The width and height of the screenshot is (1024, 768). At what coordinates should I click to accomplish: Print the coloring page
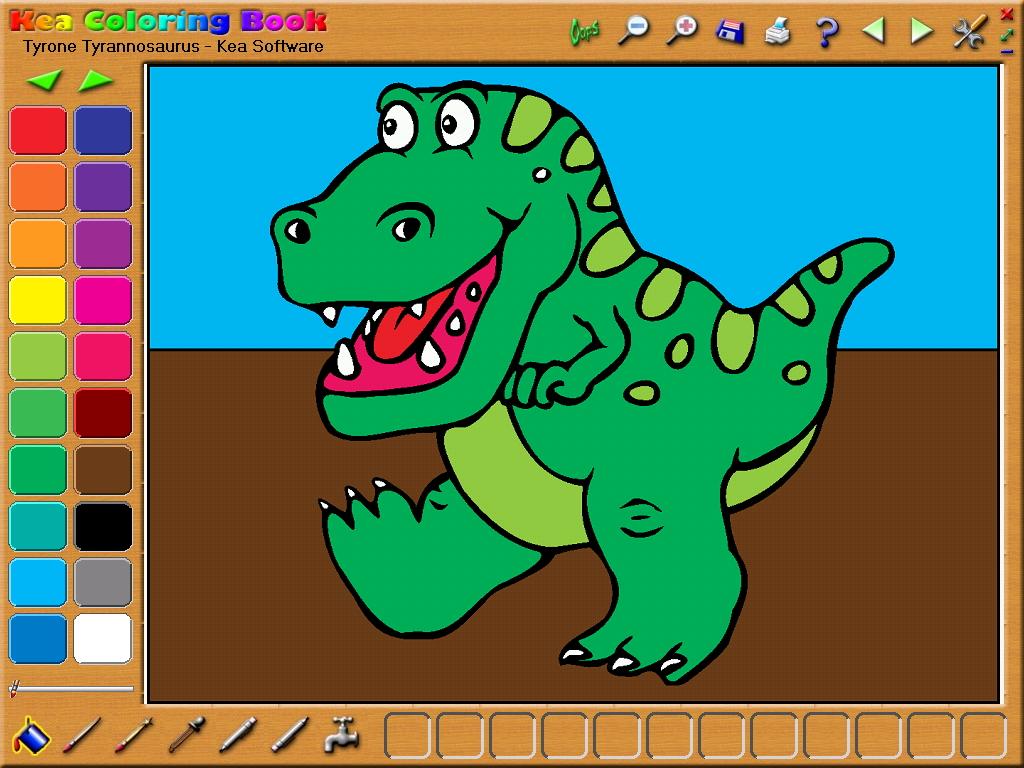point(778,30)
